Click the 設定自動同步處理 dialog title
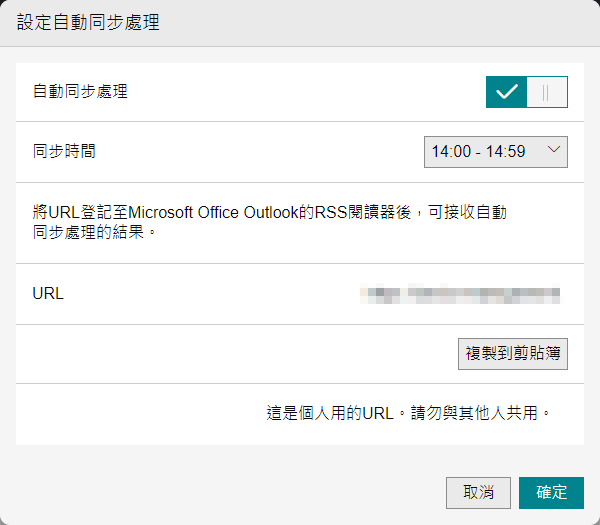Image resolution: width=600 pixels, height=525 pixels. (x=88, y=23)
